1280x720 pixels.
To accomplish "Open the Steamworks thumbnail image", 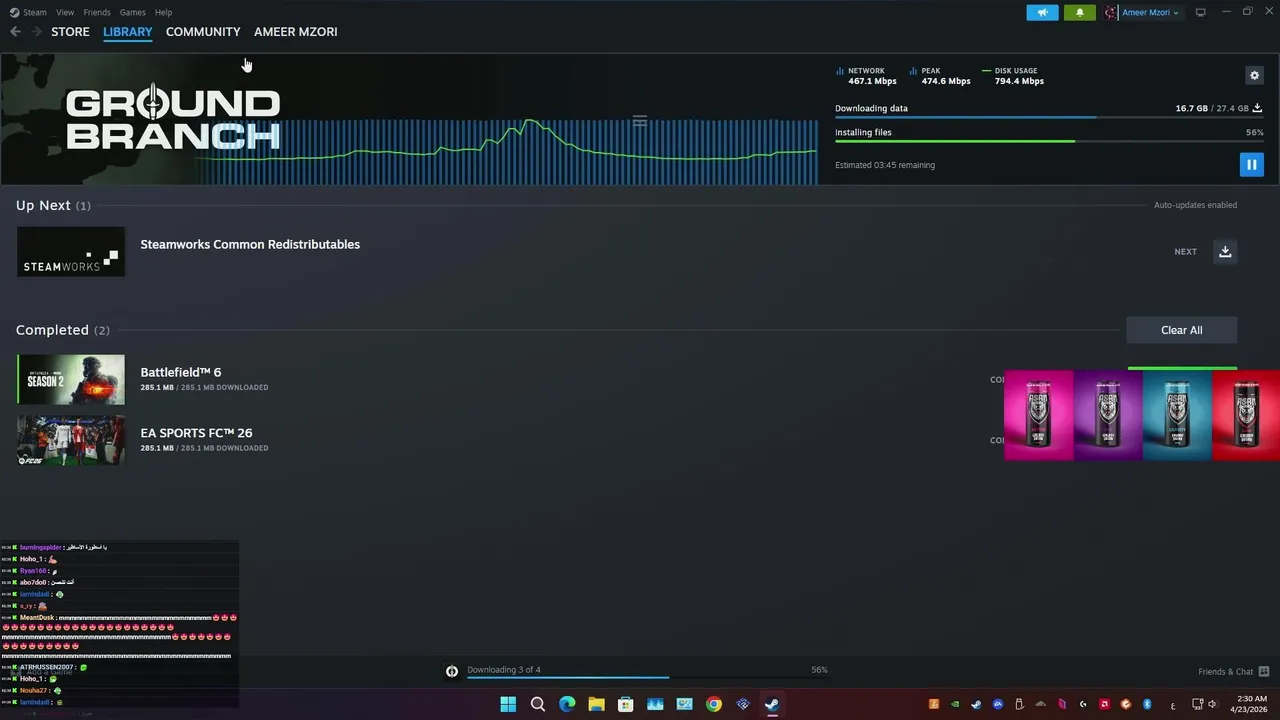I will point(71,251).
